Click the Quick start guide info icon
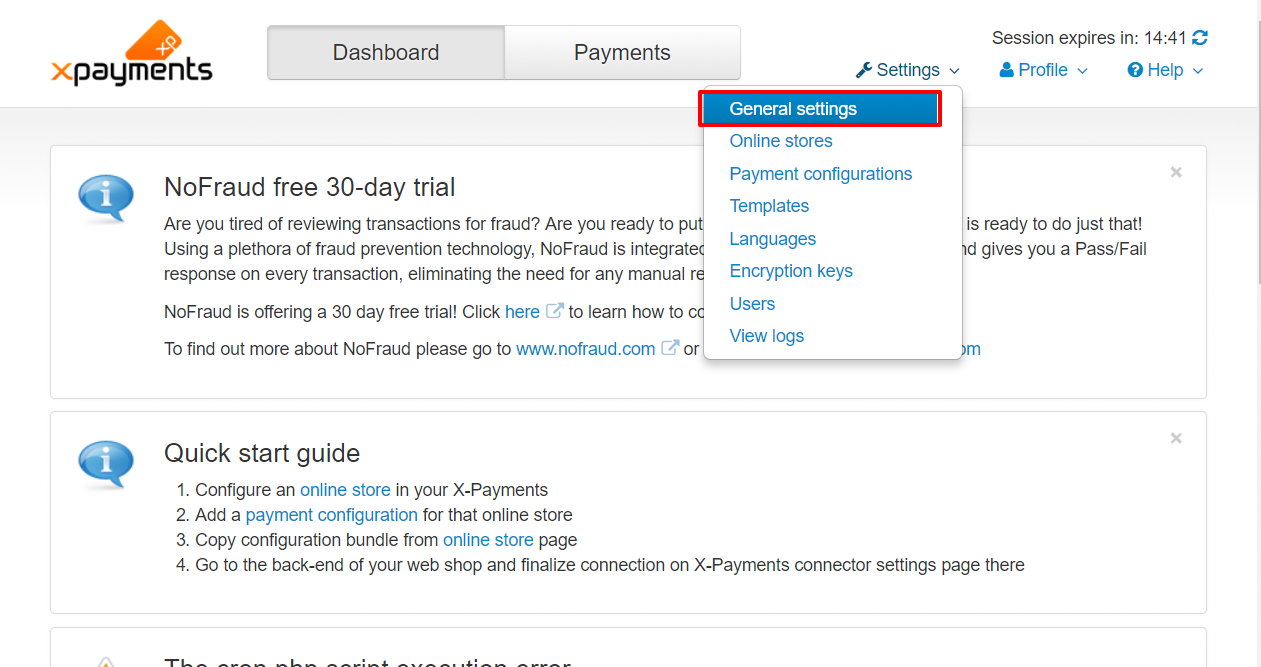The height and width of the screenshot is (667, 1261). [106, 464]
